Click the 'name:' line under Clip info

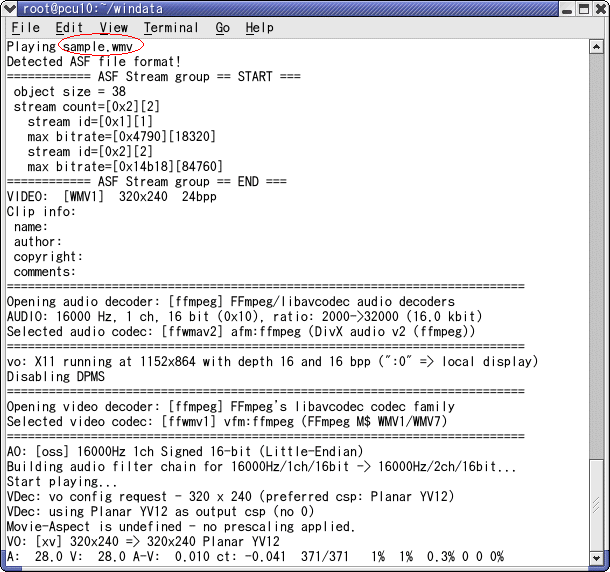(31, 226)
